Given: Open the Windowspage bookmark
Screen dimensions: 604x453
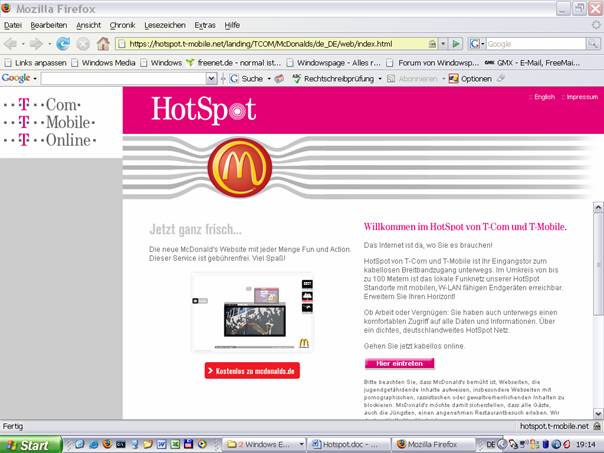Looking at the screenshot, I should pyautogui.click(x=334, y=62).
